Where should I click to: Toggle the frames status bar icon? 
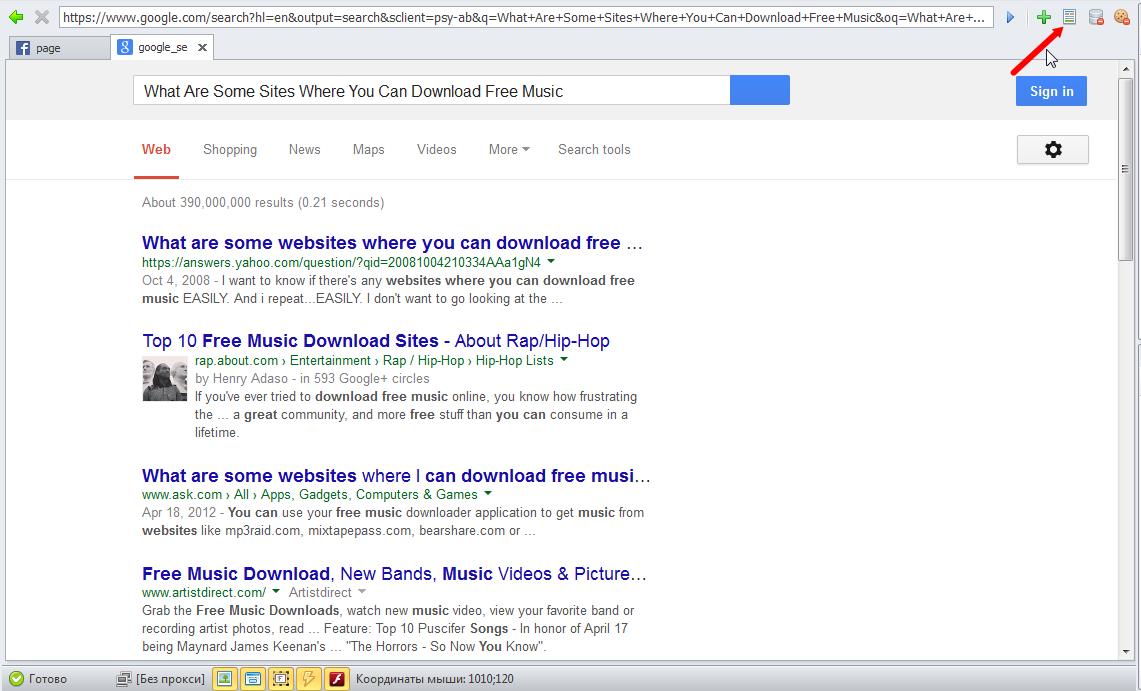281,679
